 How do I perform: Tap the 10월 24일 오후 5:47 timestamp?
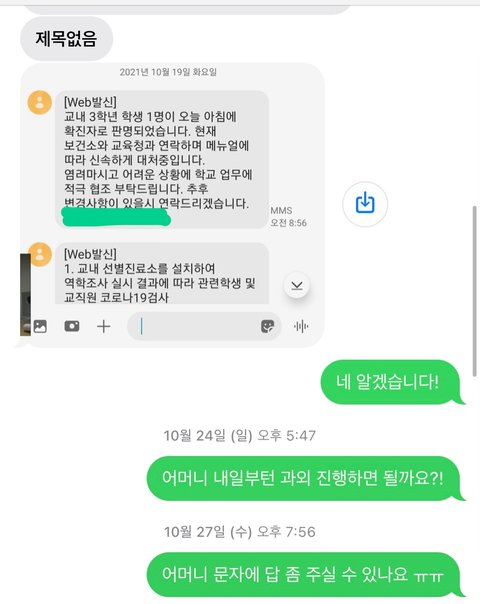(x=240, y=436)
